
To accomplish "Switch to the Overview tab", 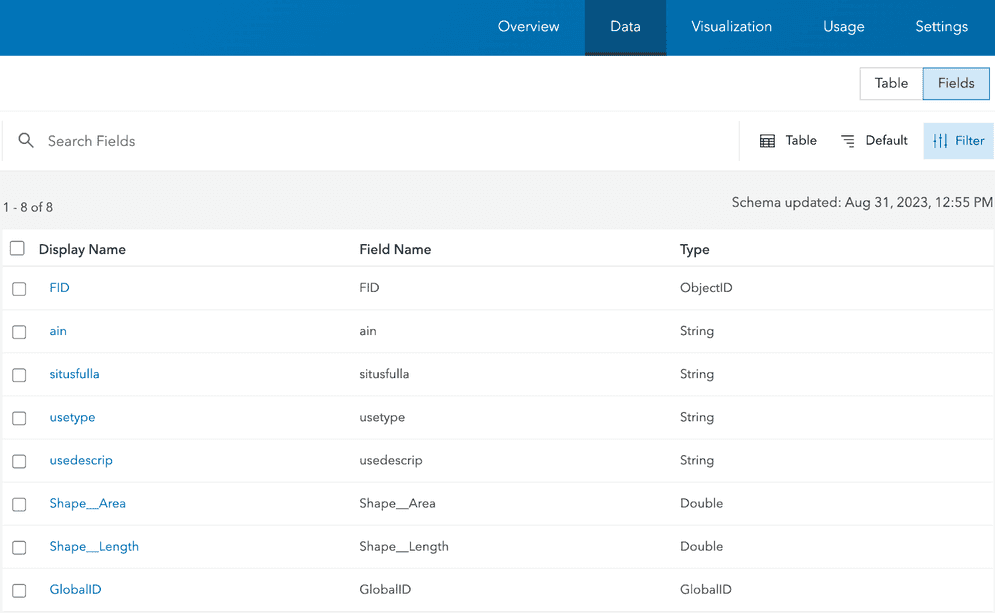I will coord(528,27).
